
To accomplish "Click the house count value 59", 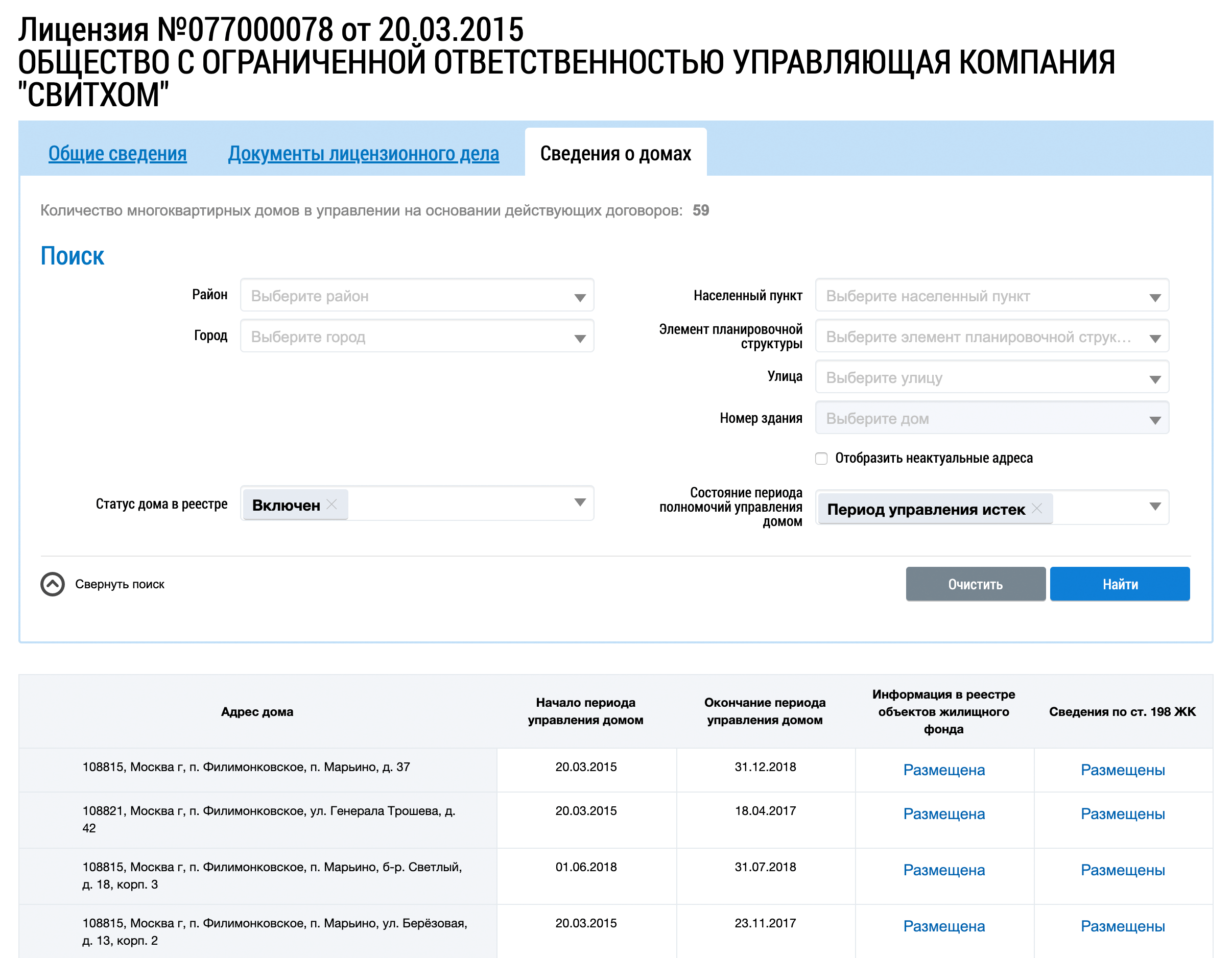I will coord(701,210).
